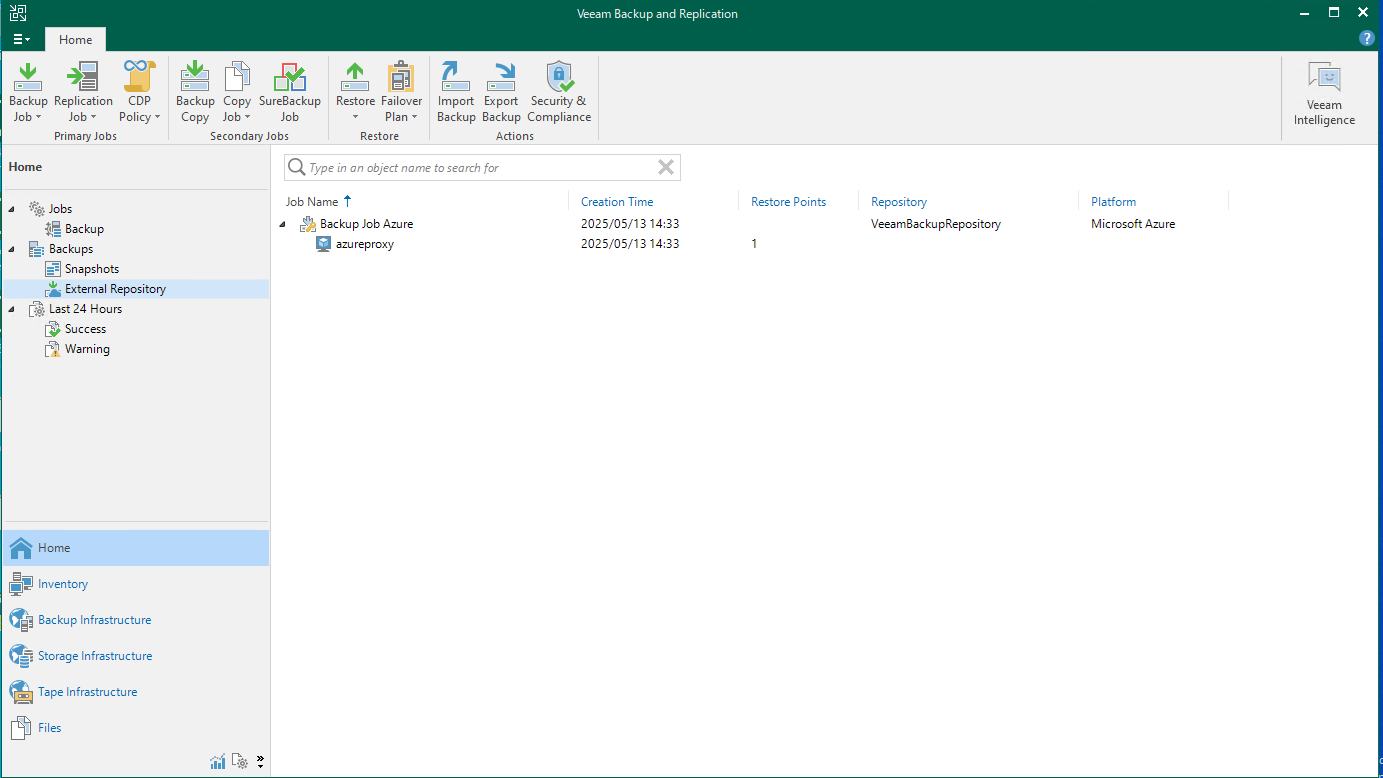Screen dimensions: 1383x778
Task: Open the Backup Job ribbon button
Action: 28,91
